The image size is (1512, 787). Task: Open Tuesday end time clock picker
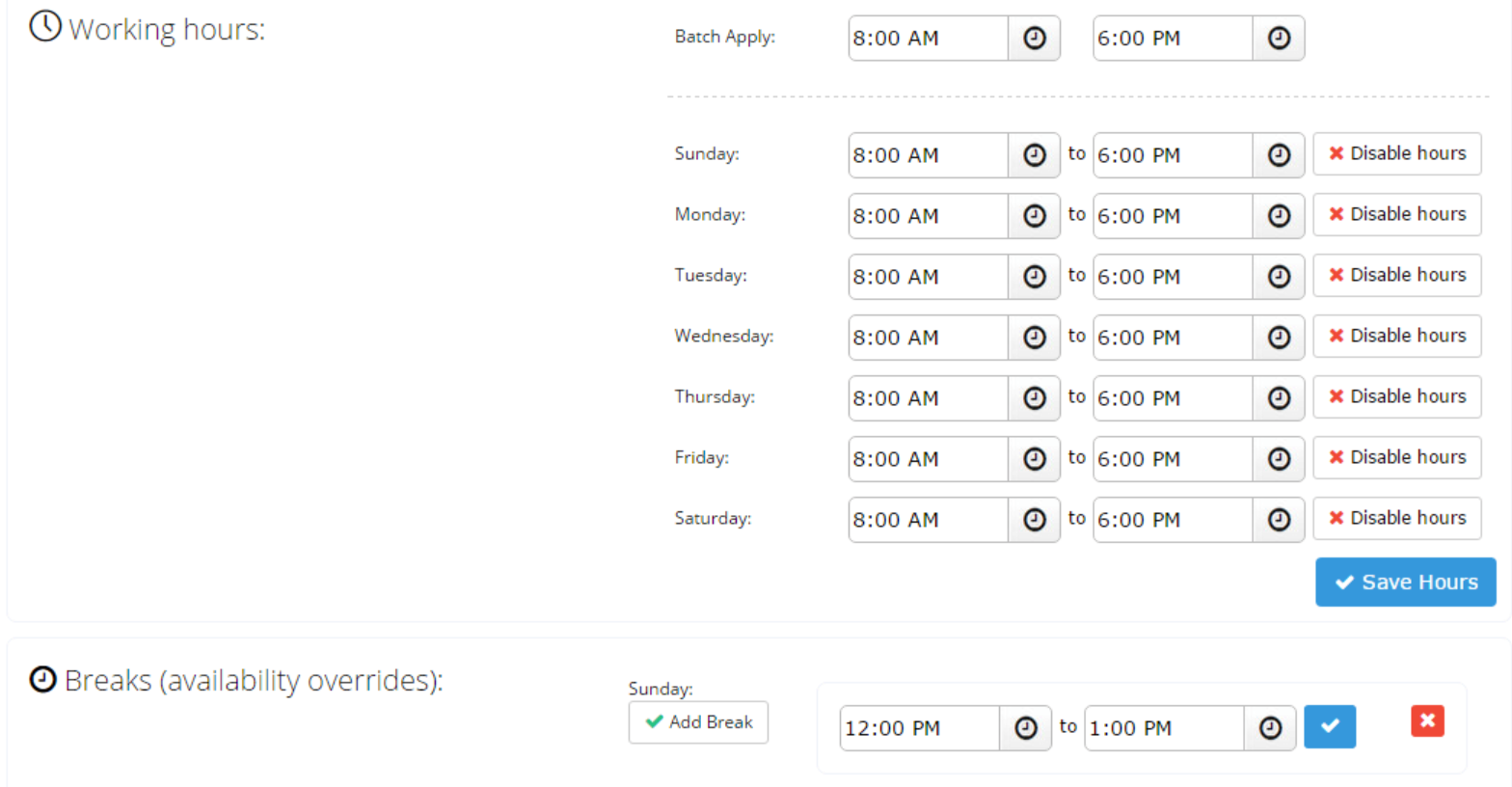[x=1279, y=277]
